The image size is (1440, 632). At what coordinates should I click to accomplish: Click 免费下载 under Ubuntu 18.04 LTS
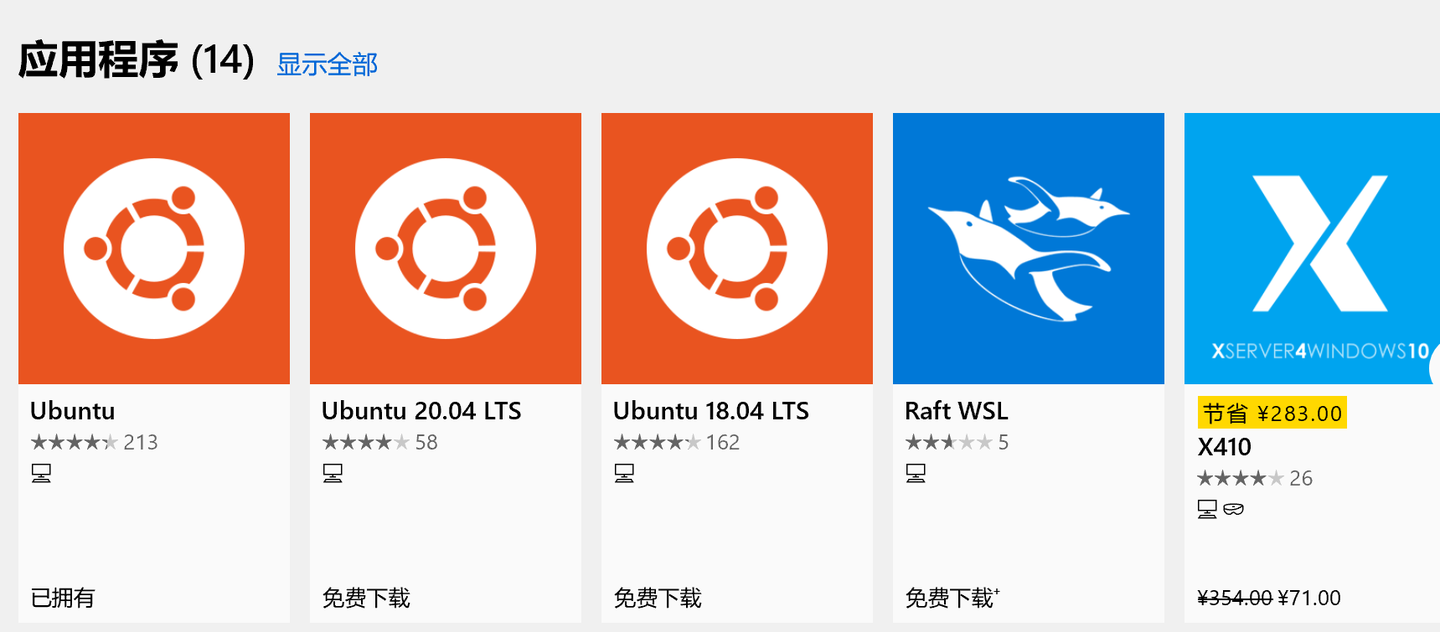pos(657,598)
